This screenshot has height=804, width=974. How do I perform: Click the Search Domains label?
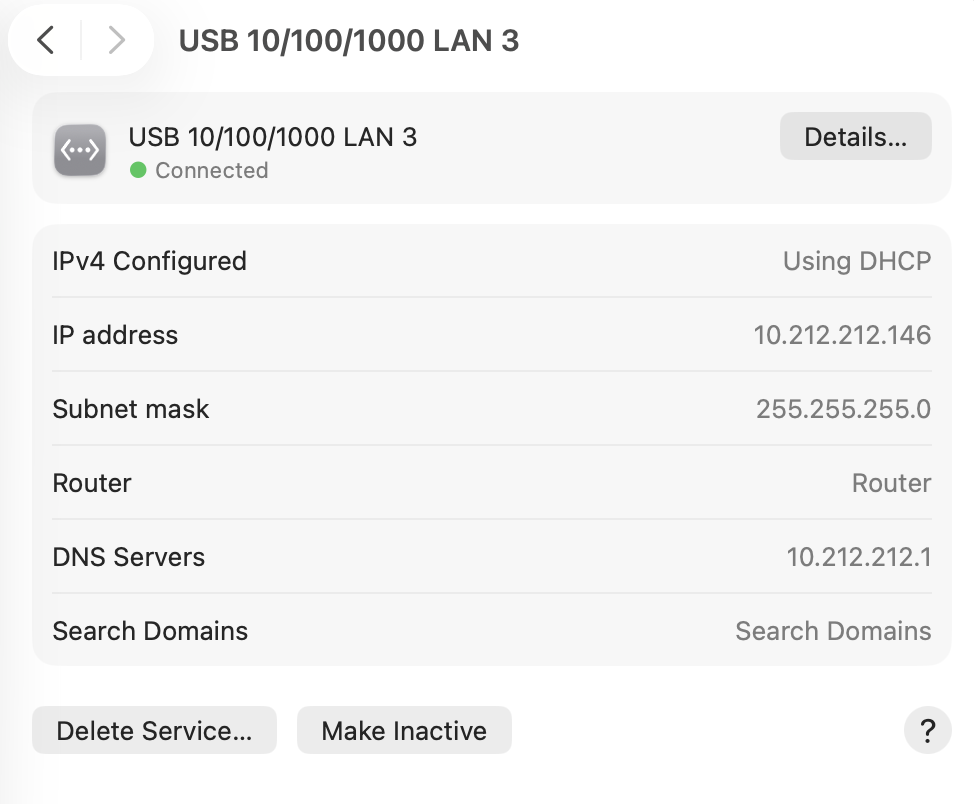[x=150, y=631]
